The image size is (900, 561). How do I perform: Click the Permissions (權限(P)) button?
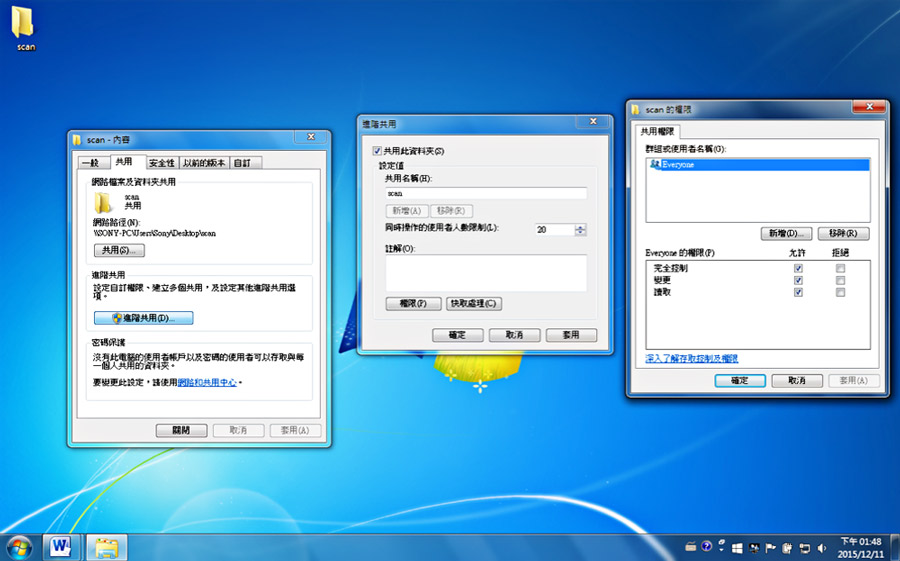[413, 303]
